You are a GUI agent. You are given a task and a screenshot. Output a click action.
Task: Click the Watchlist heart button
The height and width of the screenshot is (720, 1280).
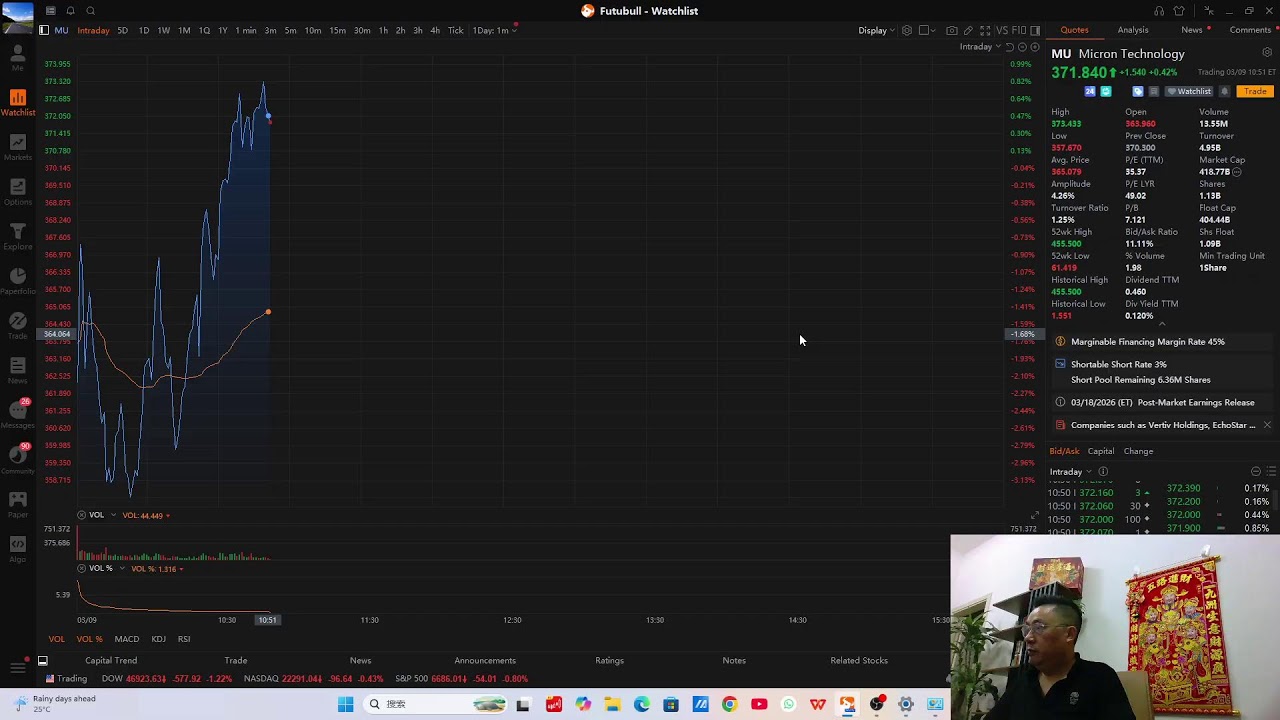(x=1190, y=91)
